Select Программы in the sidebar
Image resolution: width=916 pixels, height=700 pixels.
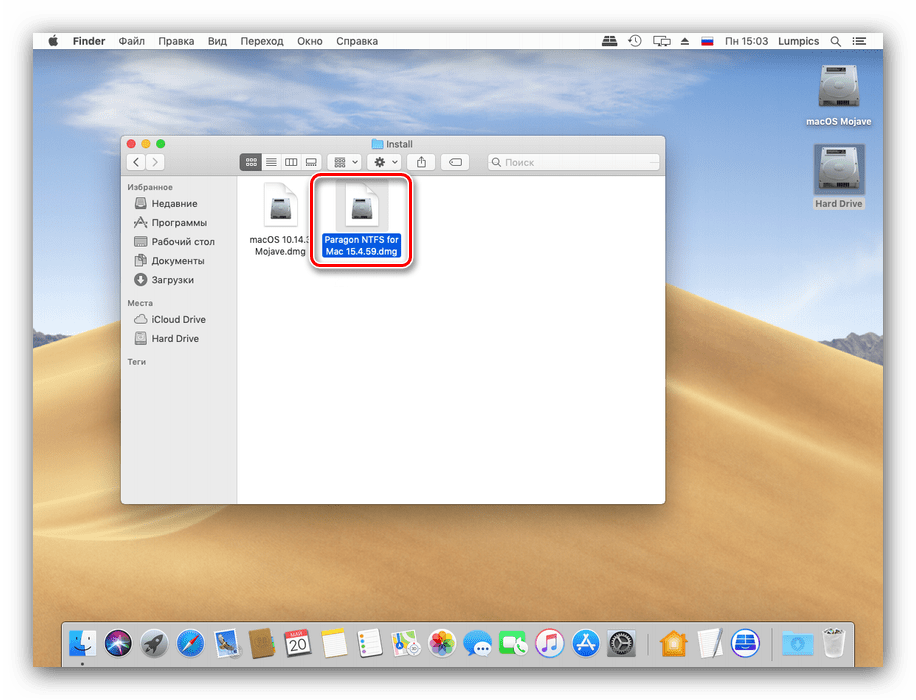click(179, 223)
